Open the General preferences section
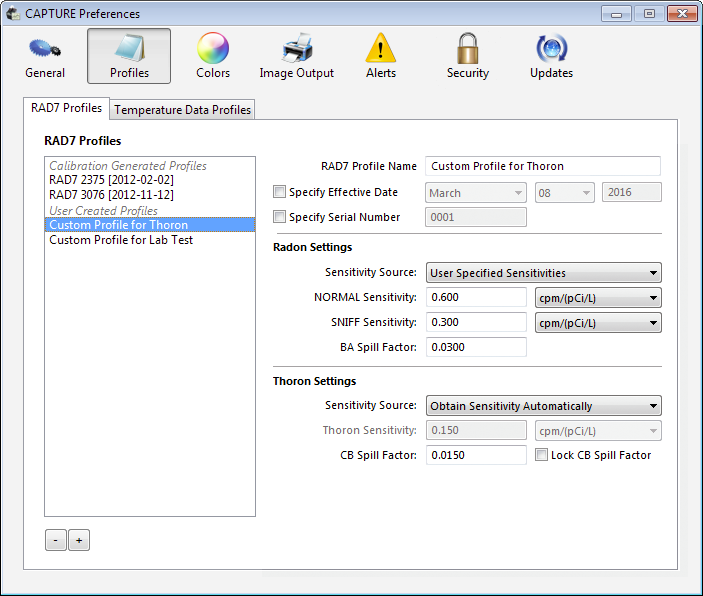This screenshot has height=596, width=703. pyautogui.click(x=45, y=57)
